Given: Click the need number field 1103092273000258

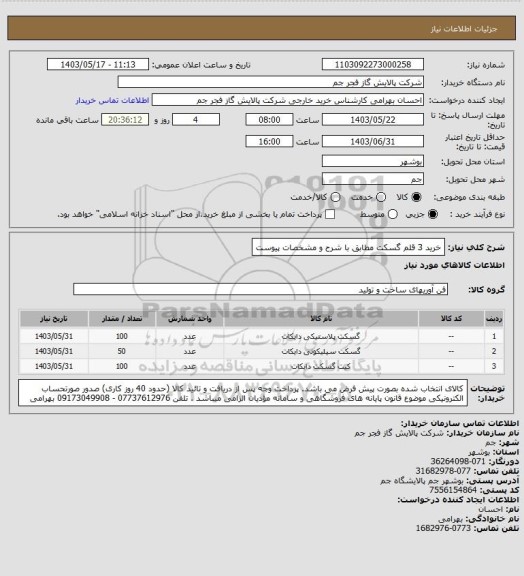Looking at the screenshot, I should click(373, 64).
